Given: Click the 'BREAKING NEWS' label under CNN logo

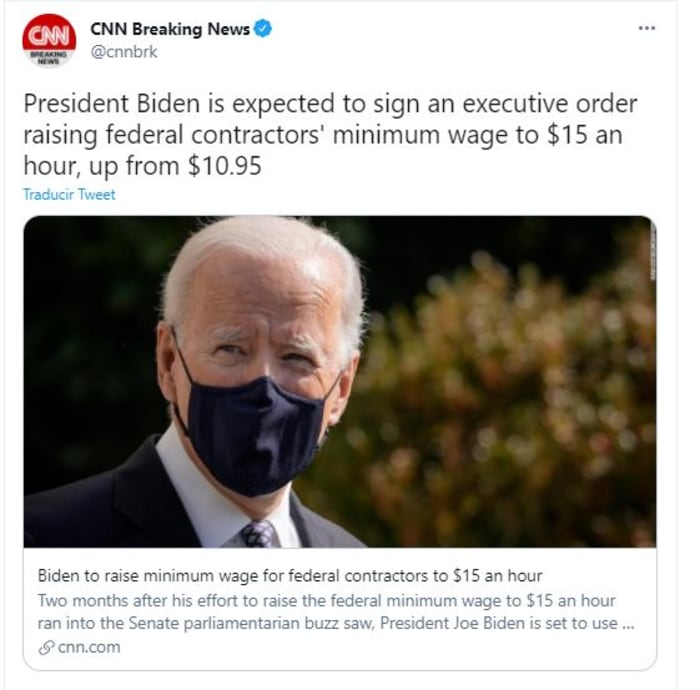Looking at the screenshot, I should pos(49,58).
